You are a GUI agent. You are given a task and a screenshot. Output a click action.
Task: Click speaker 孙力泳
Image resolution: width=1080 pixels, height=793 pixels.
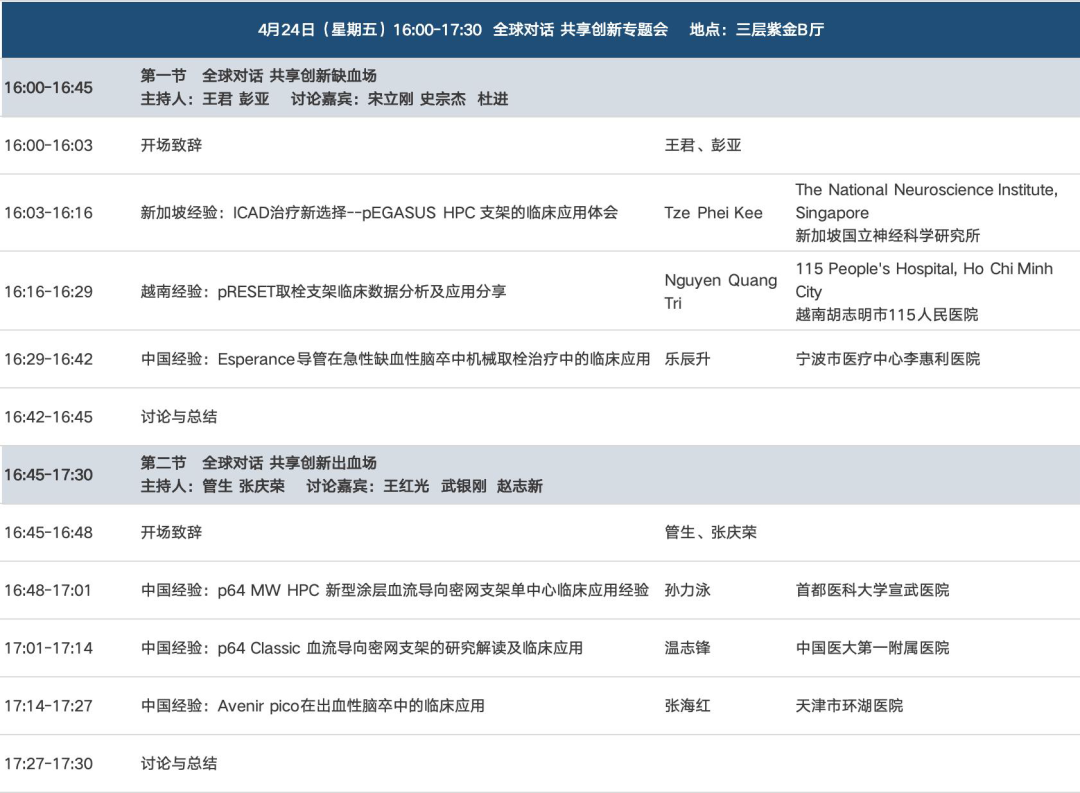pos(687,590)
